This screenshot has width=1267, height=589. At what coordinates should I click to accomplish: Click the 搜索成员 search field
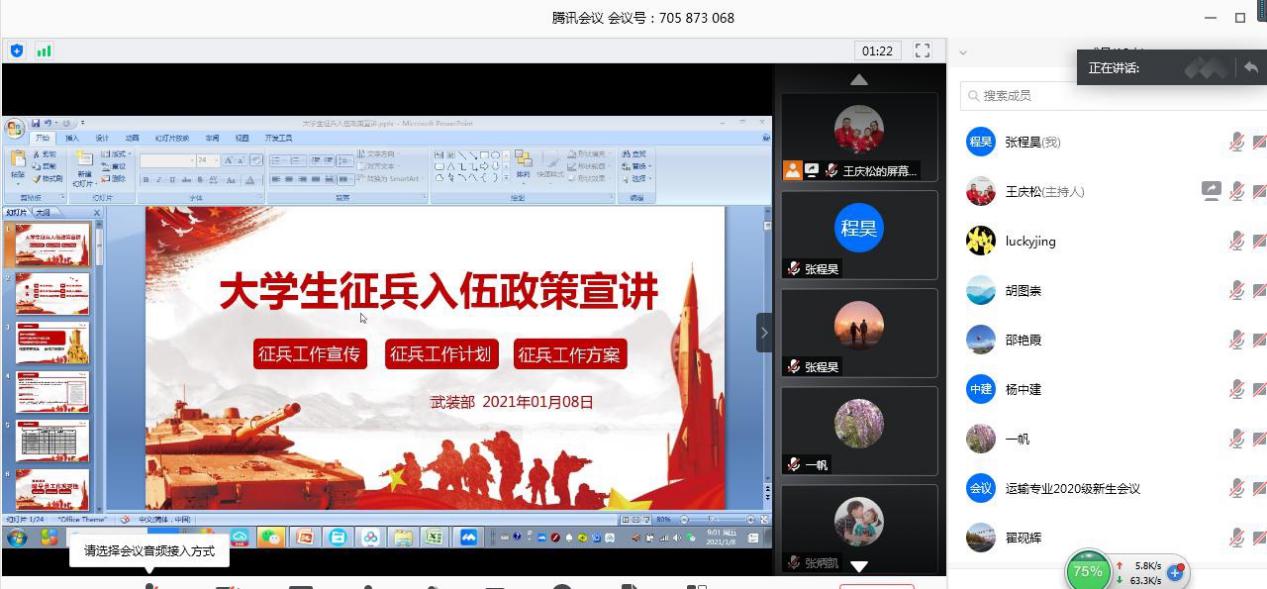1112,96
